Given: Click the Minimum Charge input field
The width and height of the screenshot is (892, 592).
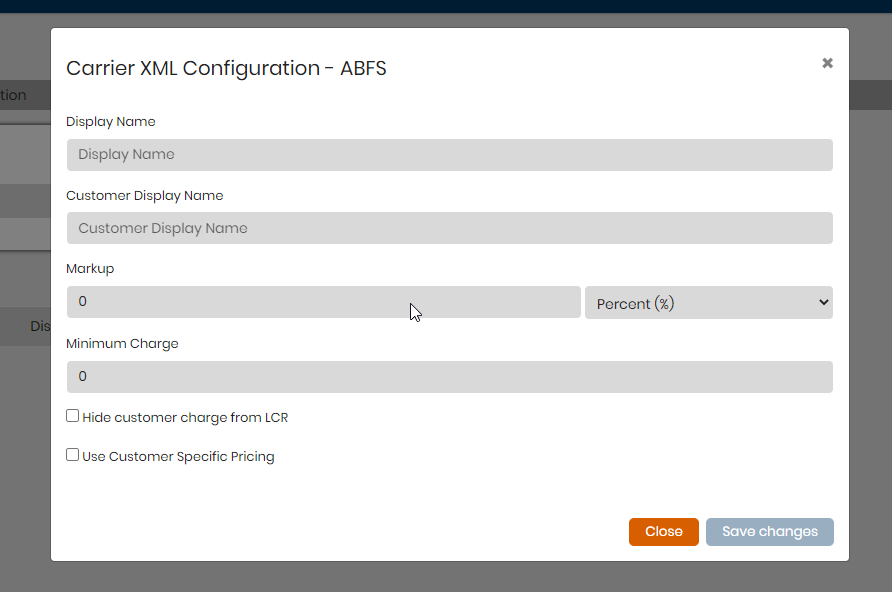Looking at the screenshot, I should pyautogui.click(x=449, y=377).
